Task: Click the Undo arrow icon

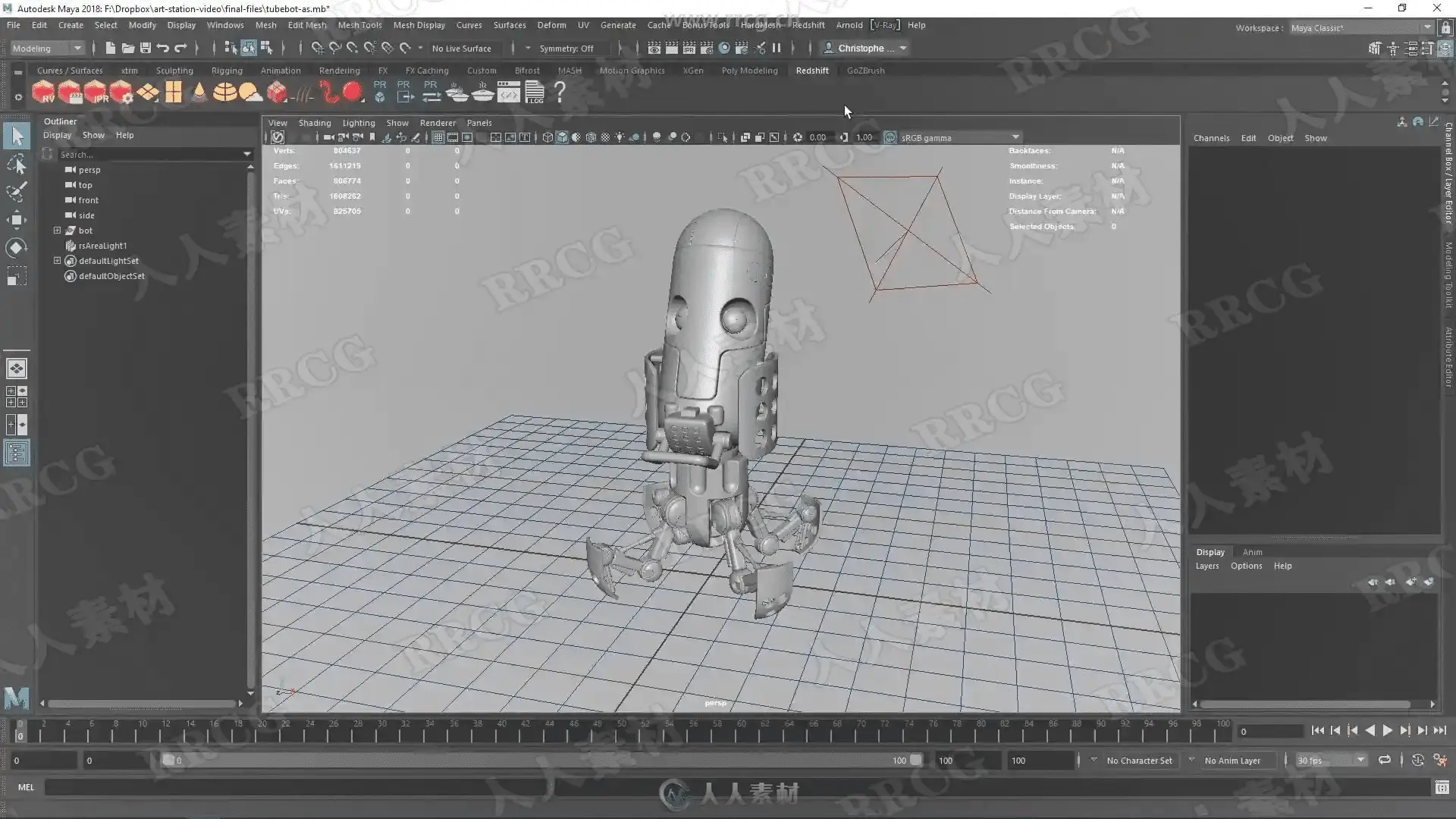Action: (162, 48)
